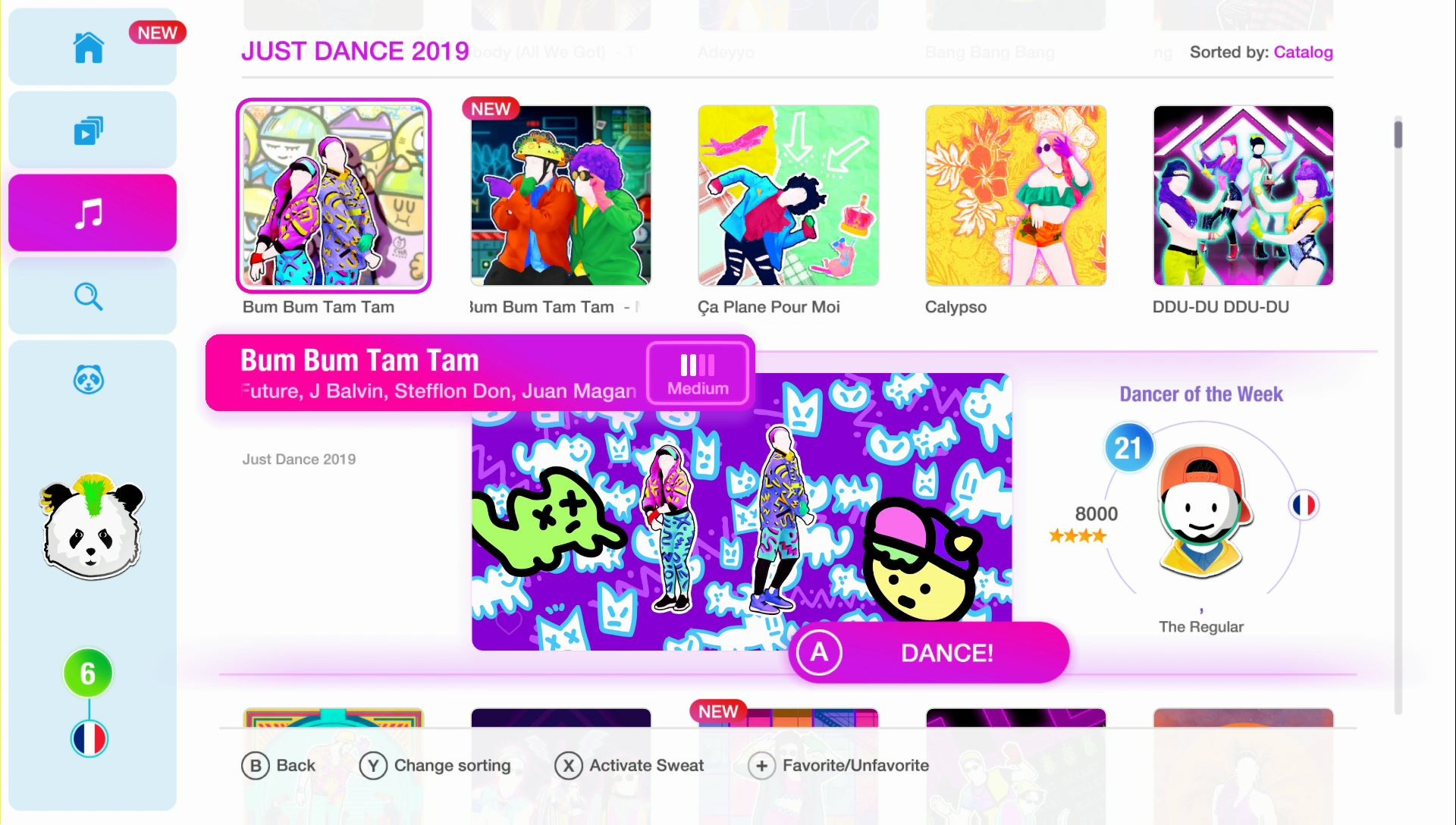
Task: Click the vertical scrollbar thumb on right
Action: point(1398,133)
